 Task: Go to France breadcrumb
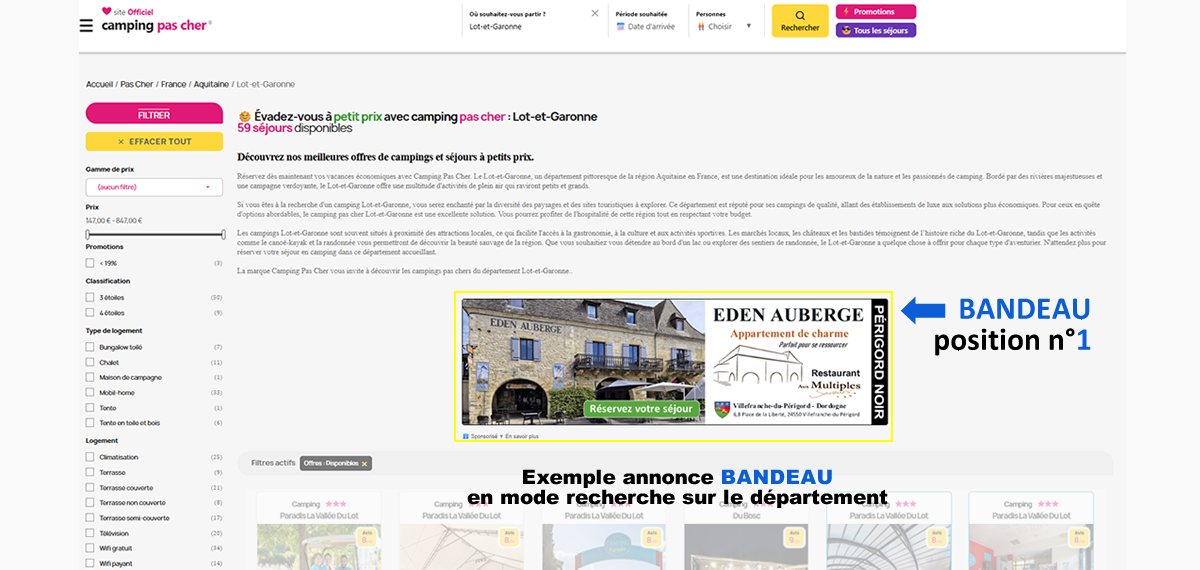click(x=173, y=84)
